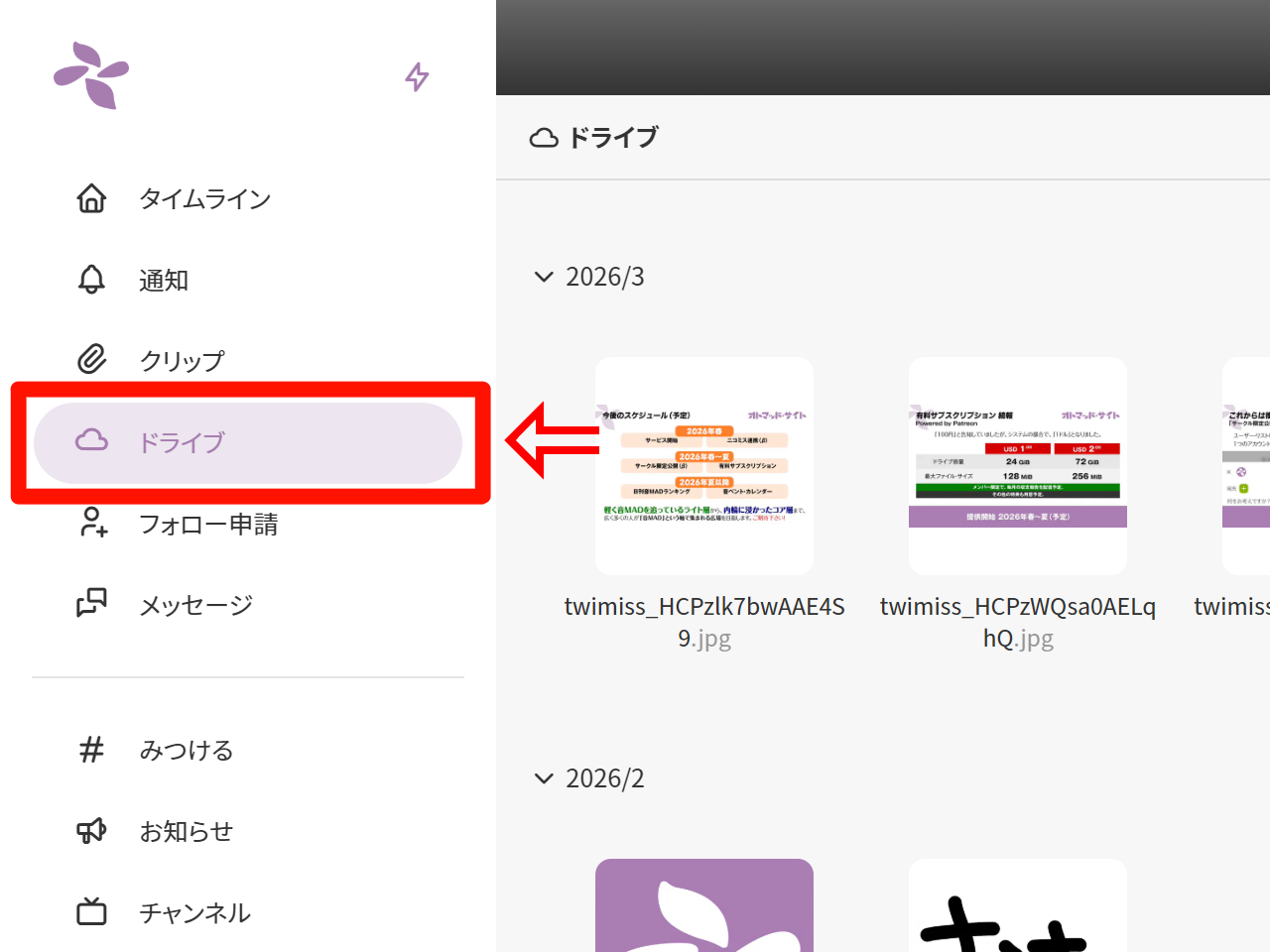Image resolution: width=1270 pixels, height=952 pixels.
Task: Open 通知 with the bell icon
Action: (x=163, y=281)
